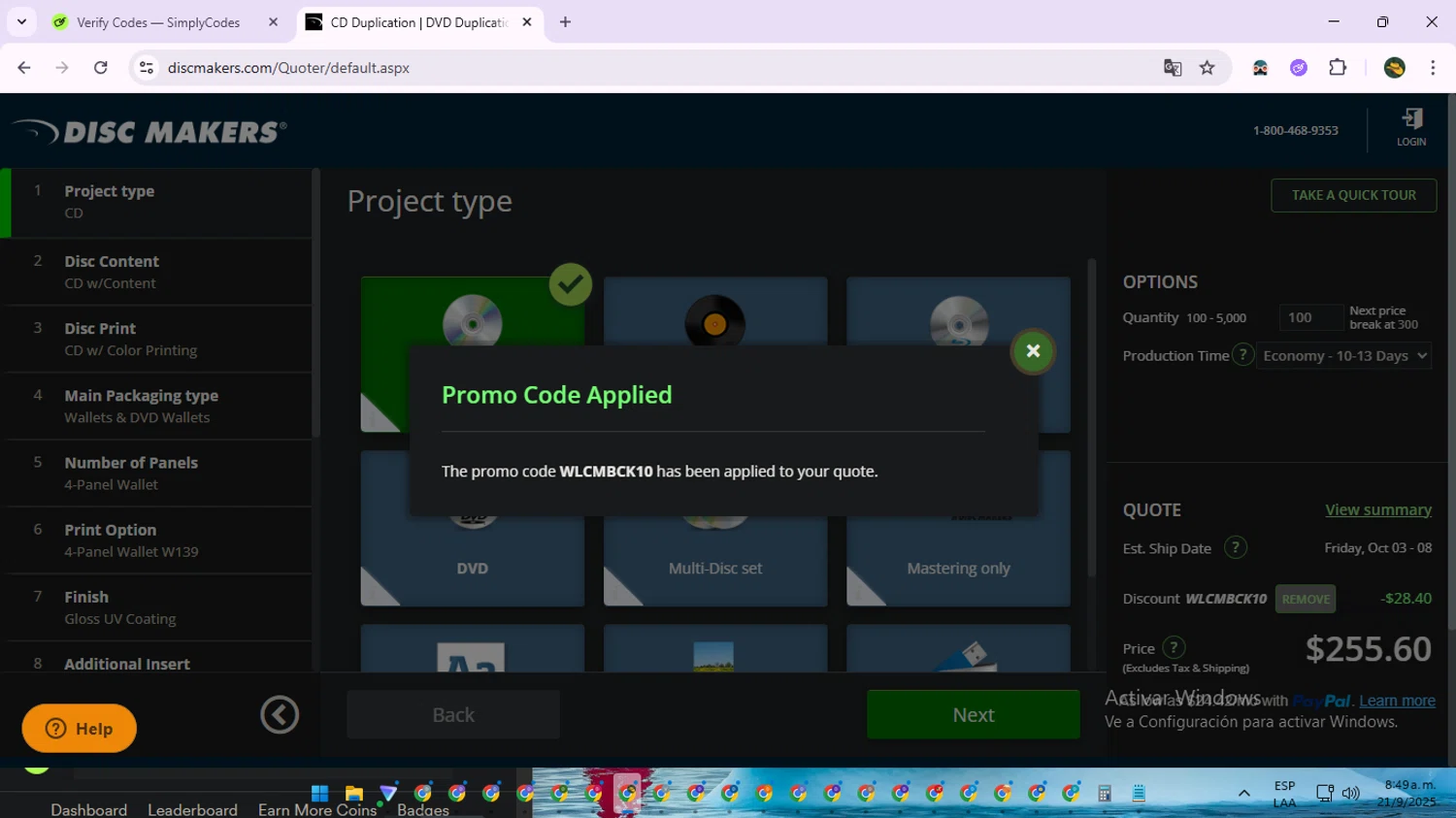Click Take a Quick Tour button
This screenshot has height=818, width=1456.
(1353, 195)
